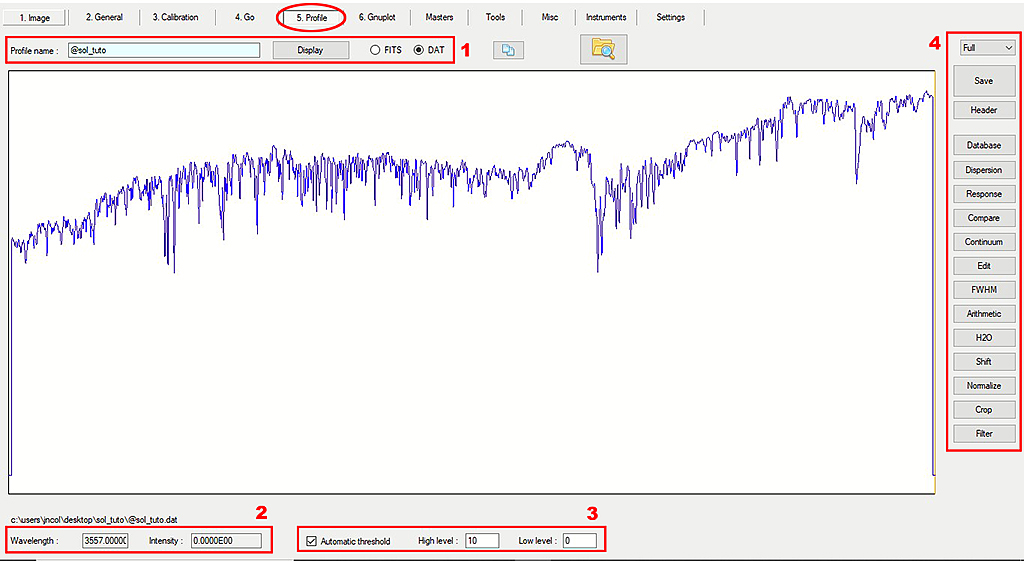Switch to the 5. Profile tab
The width and height of the screenshot is (1024, 561).
point(311,17)
